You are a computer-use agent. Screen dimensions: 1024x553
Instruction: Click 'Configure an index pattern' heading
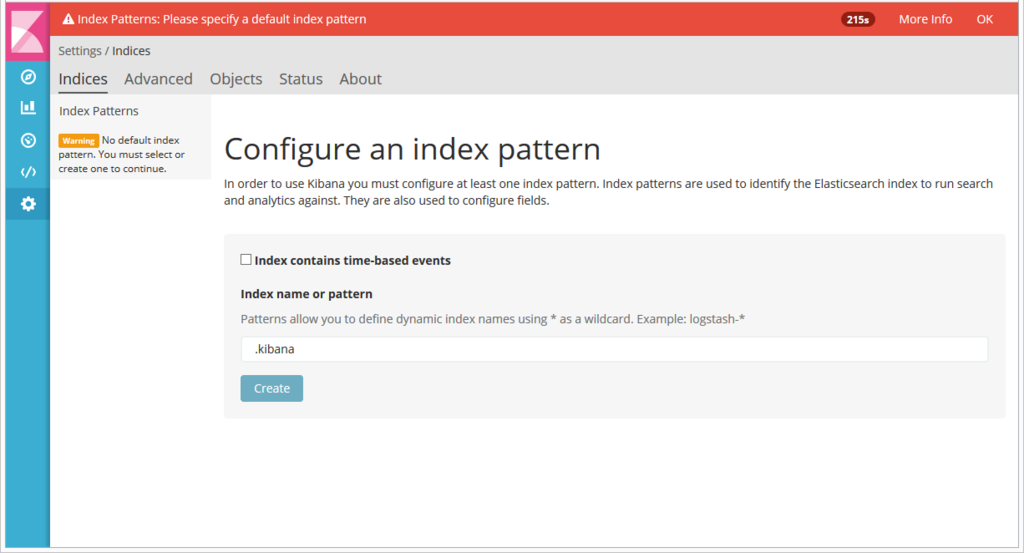click(412, 149)
